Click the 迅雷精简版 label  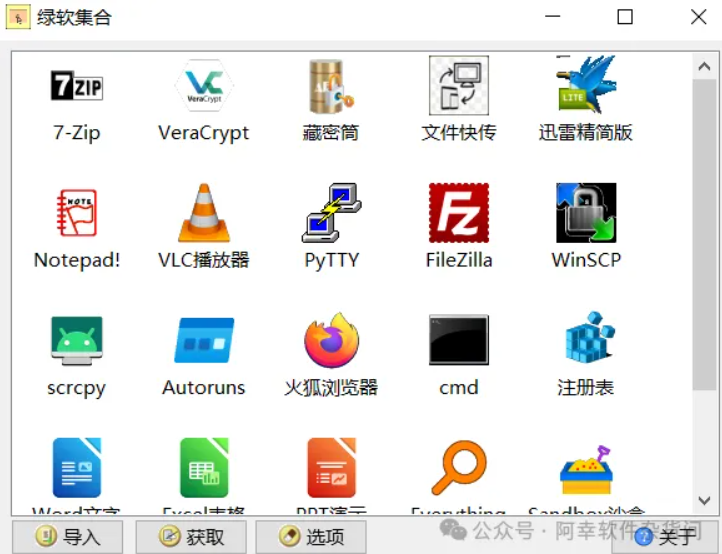pyautogui.click(x=586, y=133)
